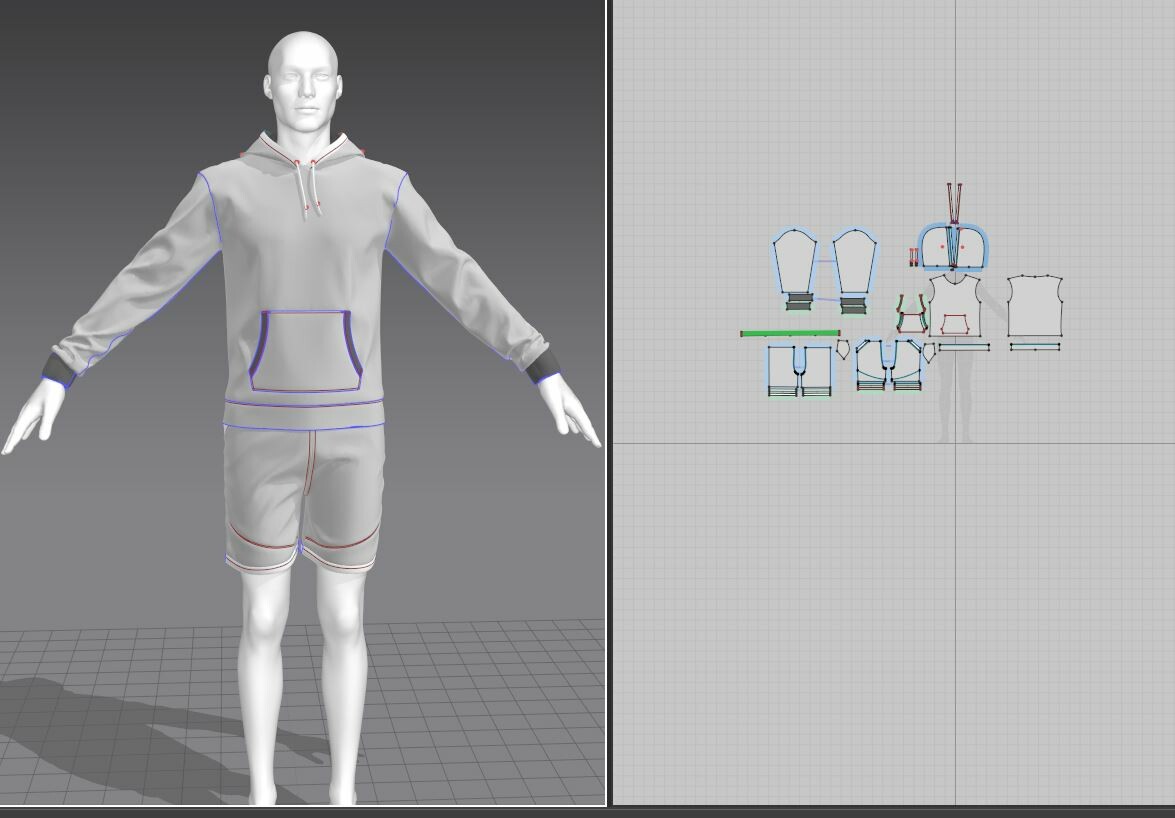Click the divider between 3D and 2D windows
1175x818 pixels.
[x=608, y=400]
